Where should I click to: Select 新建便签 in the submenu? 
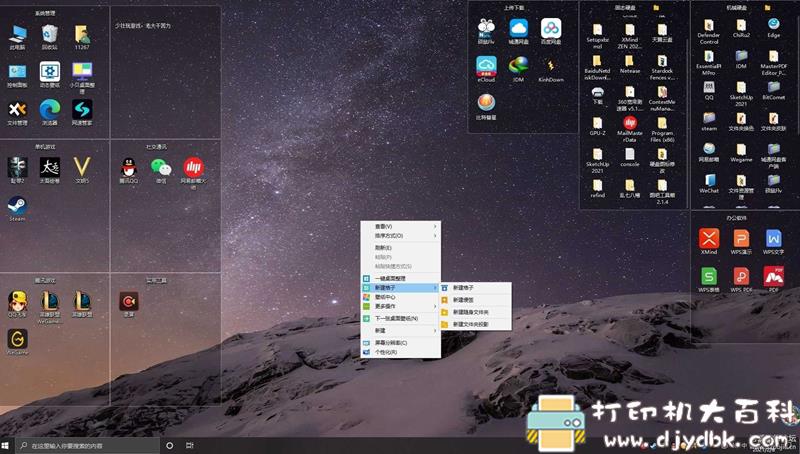pyautogui.click(x=476, y=300)
